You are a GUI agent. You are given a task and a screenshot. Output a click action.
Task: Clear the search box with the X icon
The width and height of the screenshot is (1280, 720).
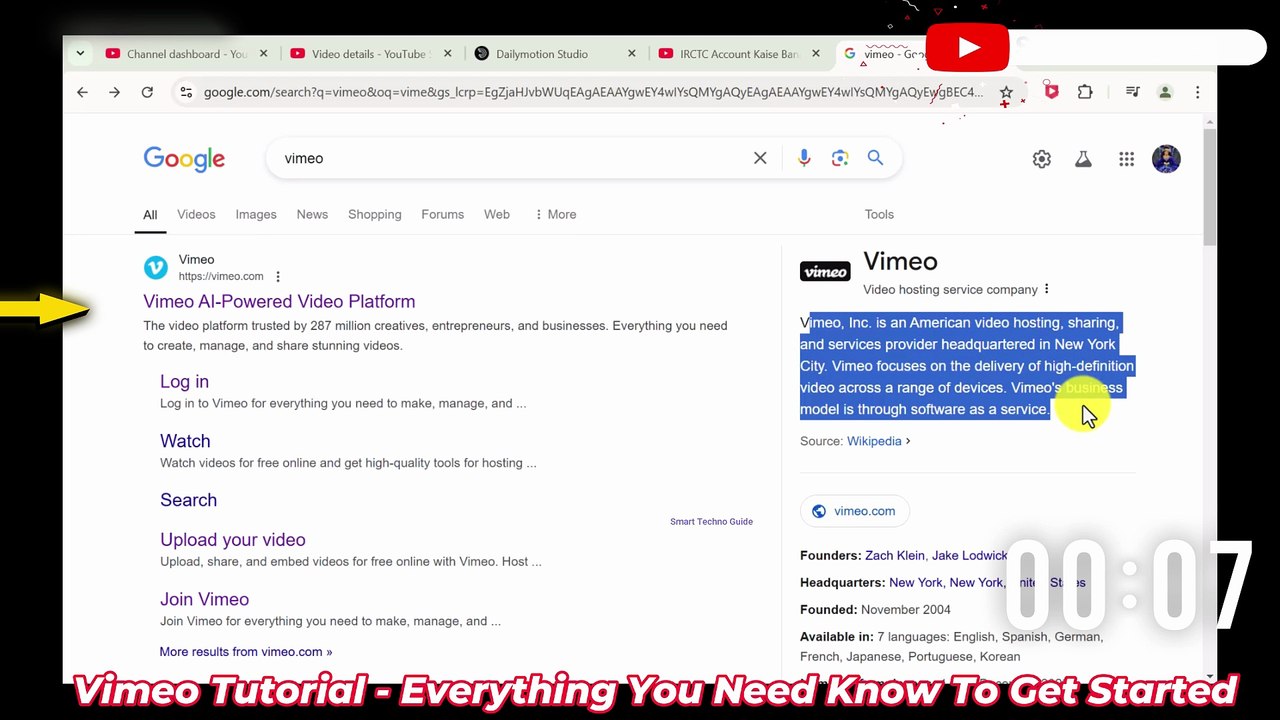760,158
